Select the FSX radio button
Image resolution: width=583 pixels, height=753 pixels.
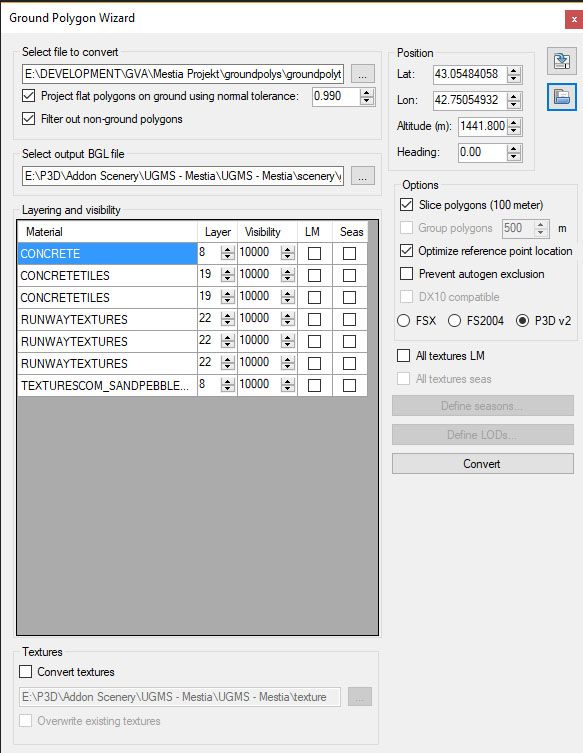tap(403, 320)
